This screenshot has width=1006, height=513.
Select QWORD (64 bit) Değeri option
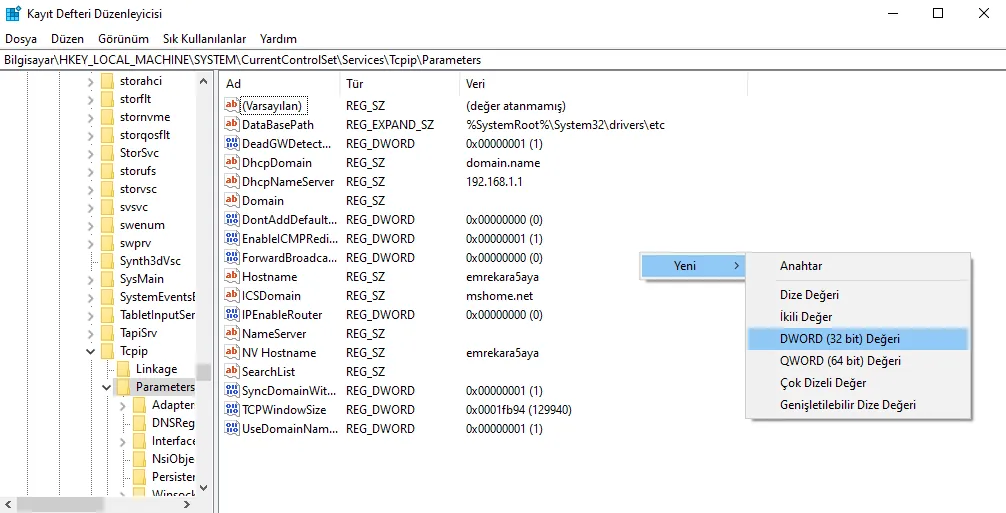[x=840, y=361]
